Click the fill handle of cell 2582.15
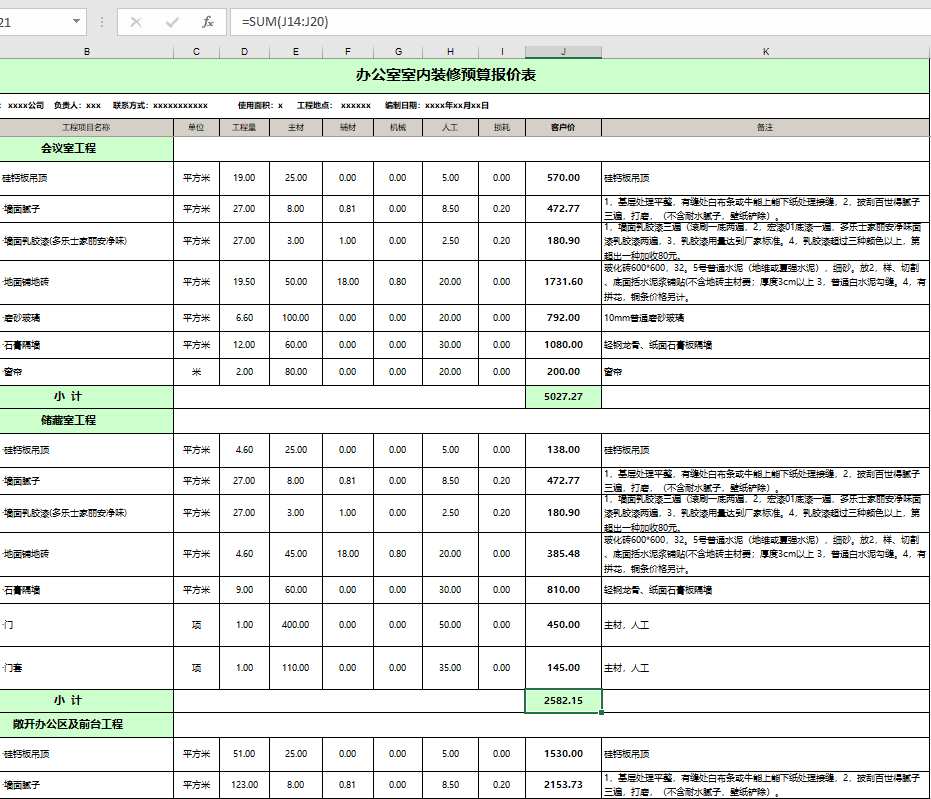 [x=601, y=712]
